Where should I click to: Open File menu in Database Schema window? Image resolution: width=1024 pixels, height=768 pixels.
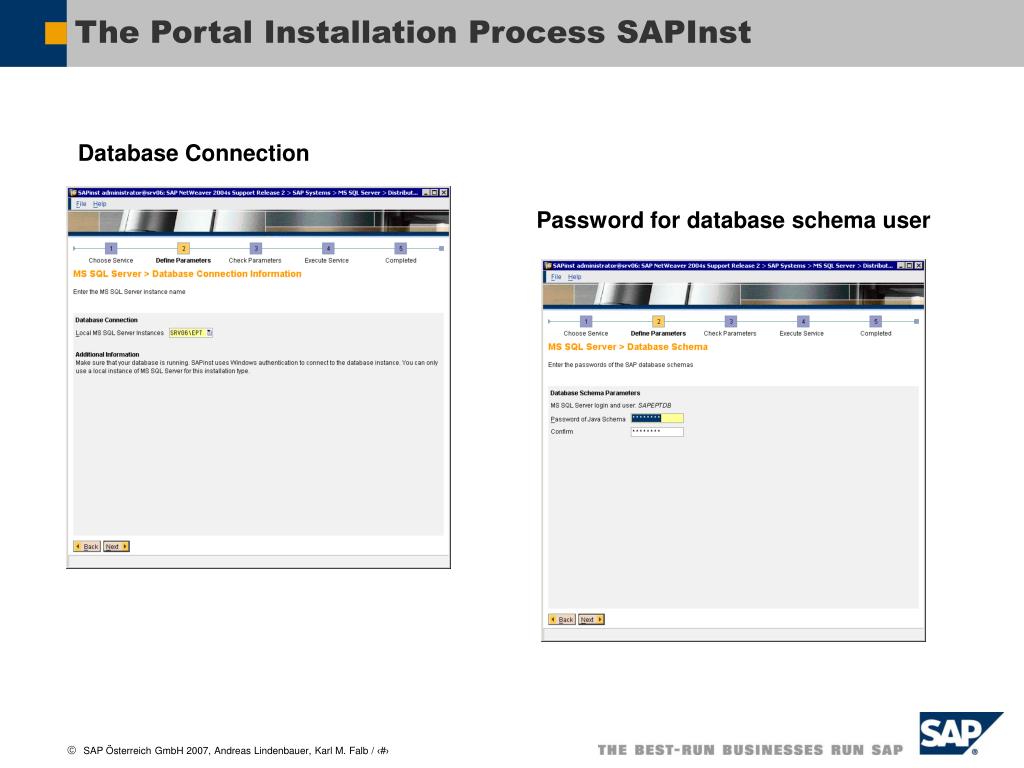pos(556,277)
